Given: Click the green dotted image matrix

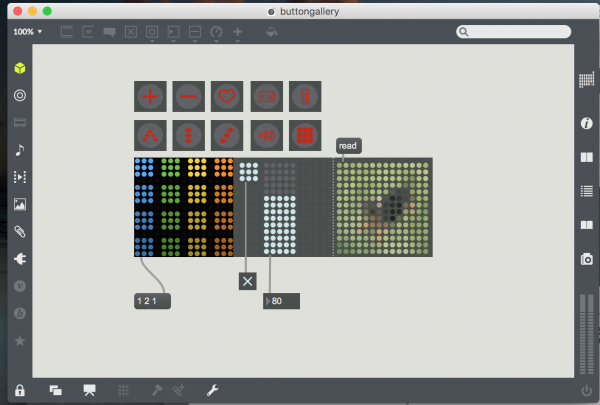Looking at the screenshot, I should (x=383, y=207).
